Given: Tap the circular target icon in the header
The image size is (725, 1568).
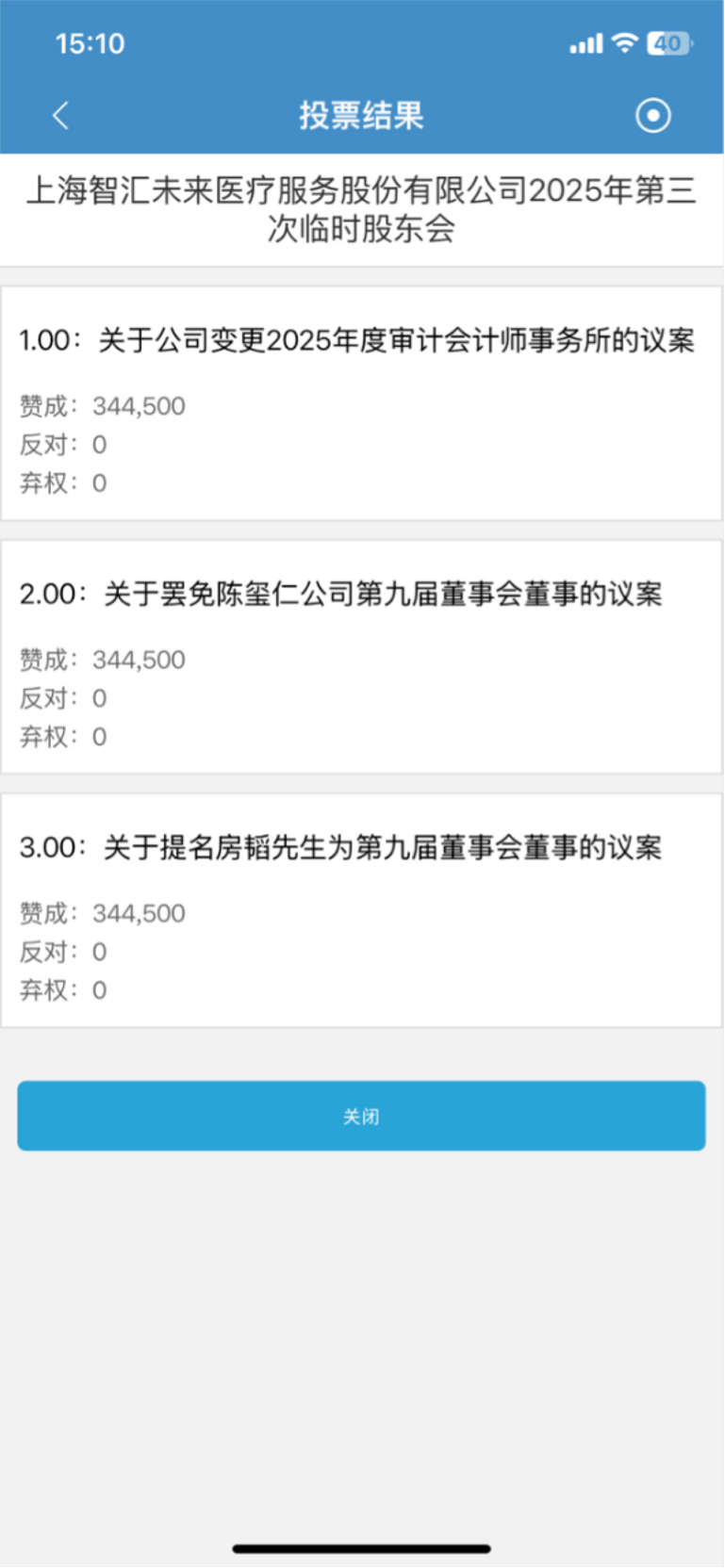Looking at the screenshot, I should coord(653,116).
